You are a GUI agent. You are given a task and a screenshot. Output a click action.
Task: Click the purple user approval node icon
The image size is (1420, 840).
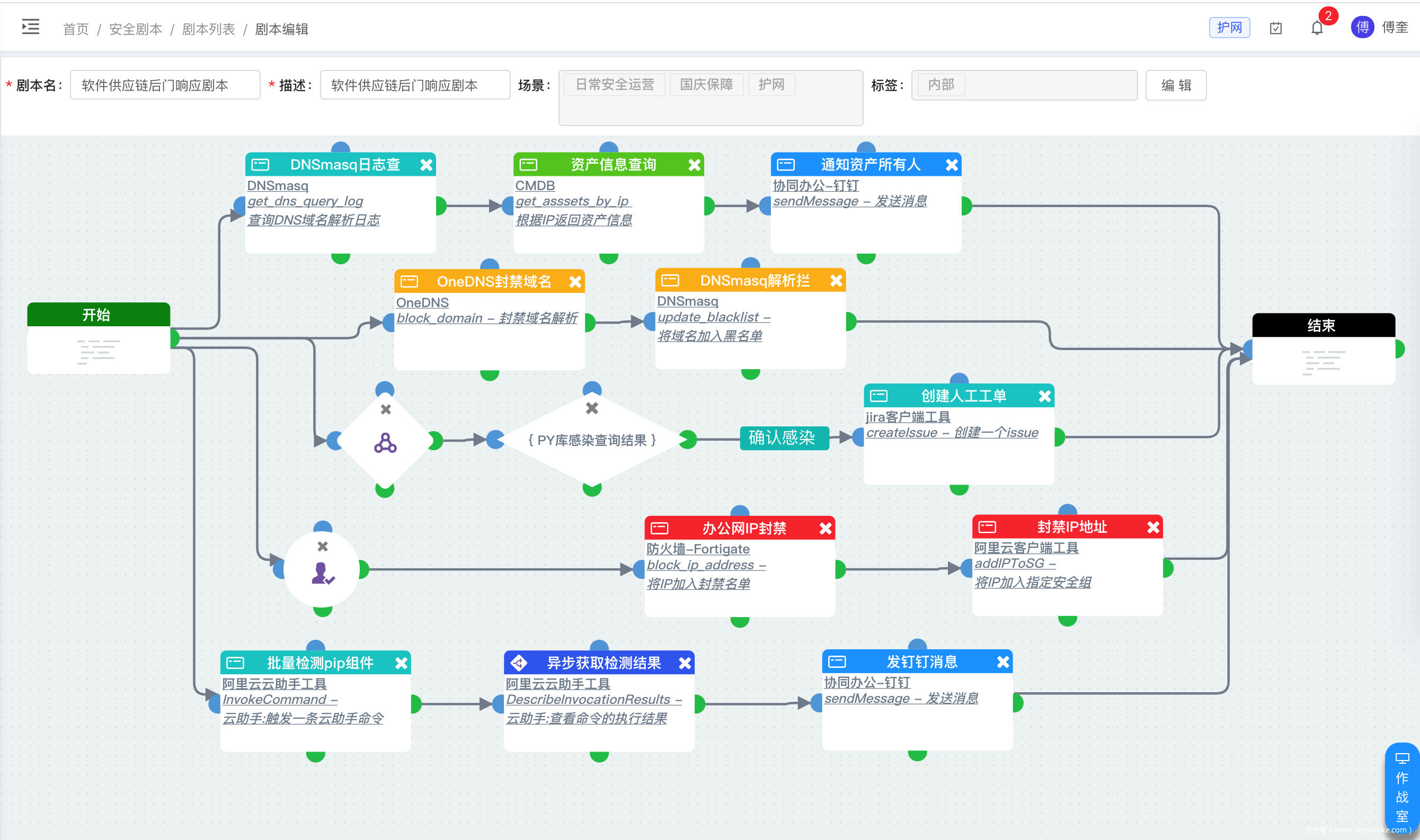323,574
